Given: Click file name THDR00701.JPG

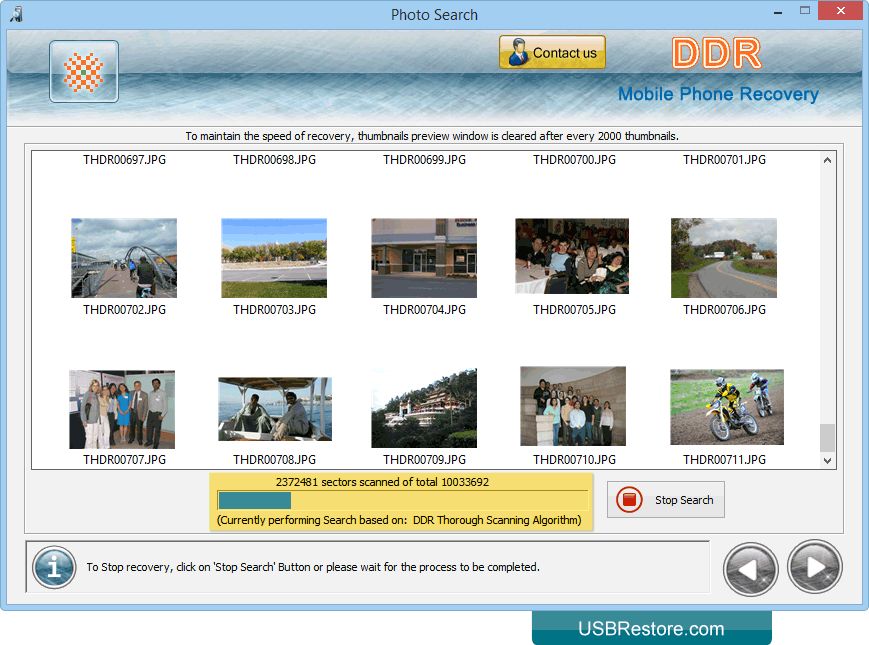Looking at the screenshot, I should click(724, 160).
